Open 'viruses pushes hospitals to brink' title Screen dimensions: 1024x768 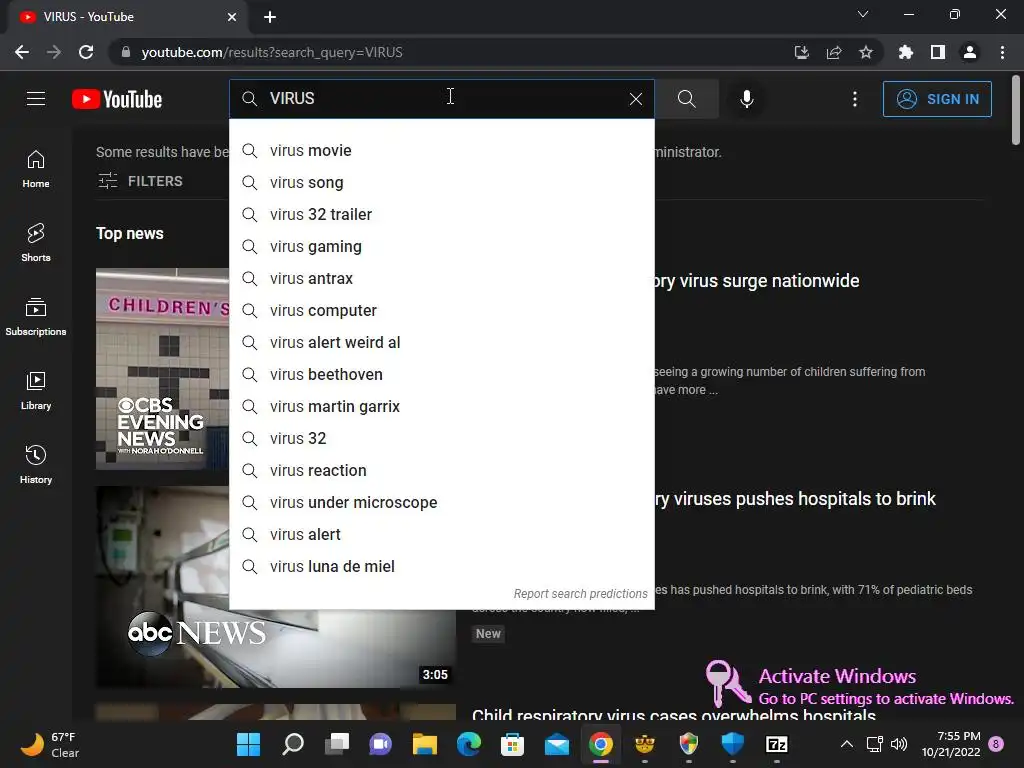point(795,499)
